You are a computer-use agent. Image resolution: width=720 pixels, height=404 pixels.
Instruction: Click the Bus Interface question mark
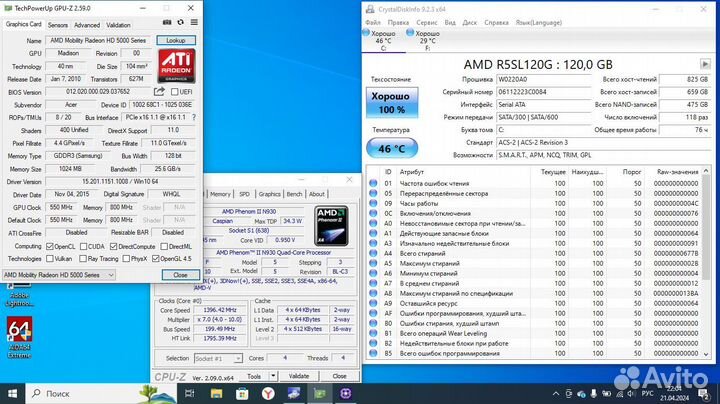(194, 118)
